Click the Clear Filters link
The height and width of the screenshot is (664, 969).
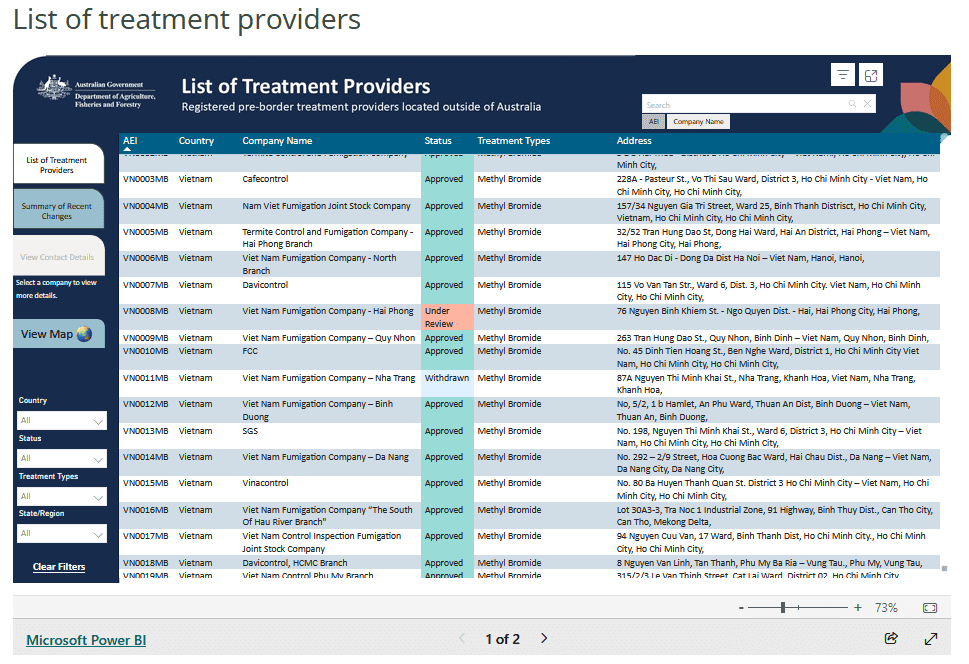59,567
